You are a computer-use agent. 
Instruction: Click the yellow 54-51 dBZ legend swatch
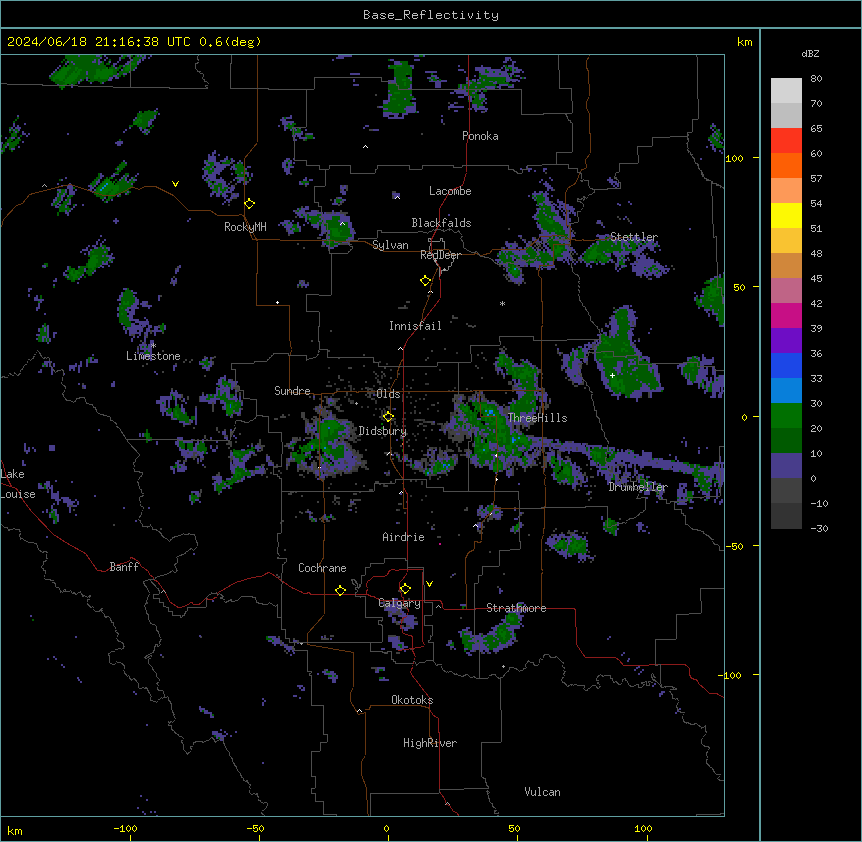point(786,215)
